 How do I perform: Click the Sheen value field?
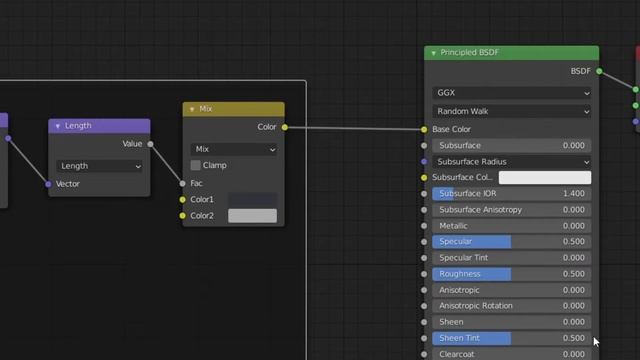pyautogui.click(x=511, y=322)
